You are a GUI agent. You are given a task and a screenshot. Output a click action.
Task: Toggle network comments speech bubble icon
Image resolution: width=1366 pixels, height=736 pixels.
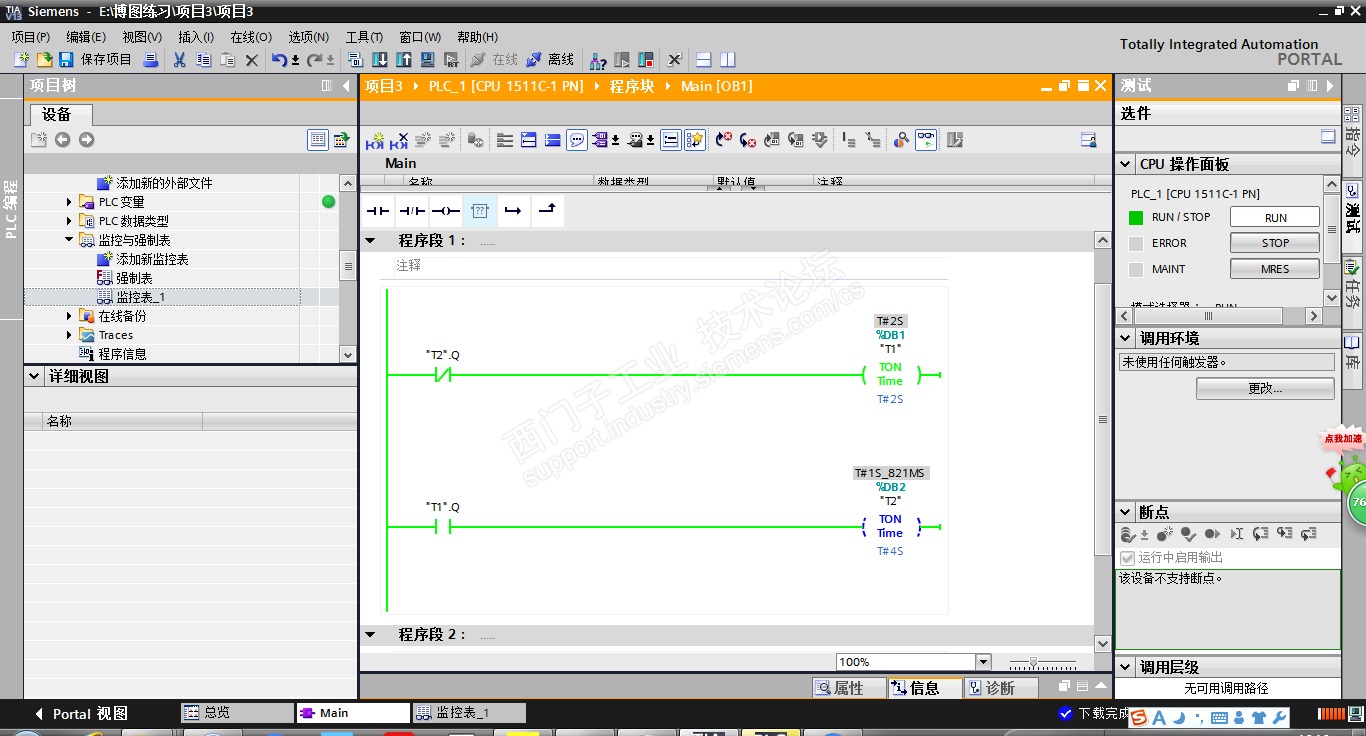(577, 141)
